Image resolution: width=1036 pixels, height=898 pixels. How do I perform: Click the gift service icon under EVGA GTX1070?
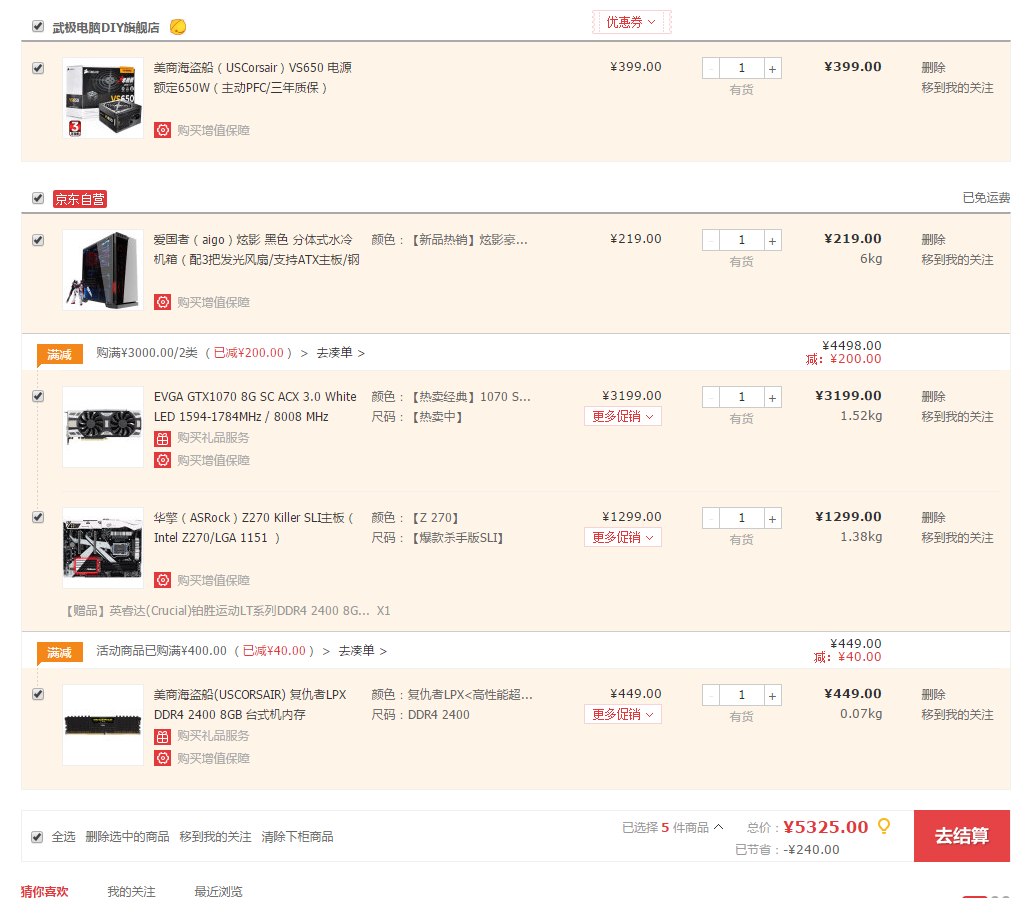tap(163, 438)
